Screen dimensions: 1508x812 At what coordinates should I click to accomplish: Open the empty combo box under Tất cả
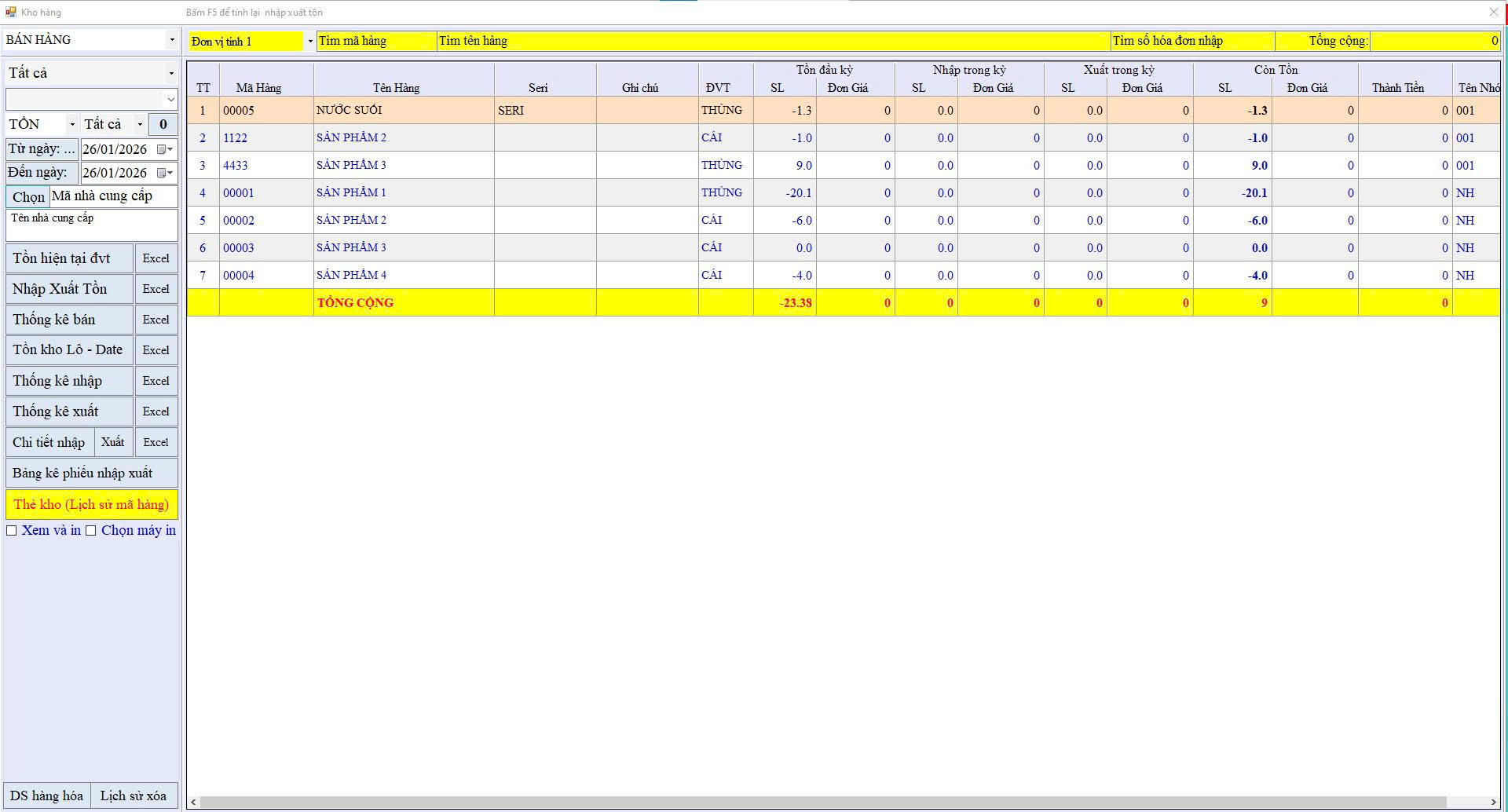(x=170, y=99)
